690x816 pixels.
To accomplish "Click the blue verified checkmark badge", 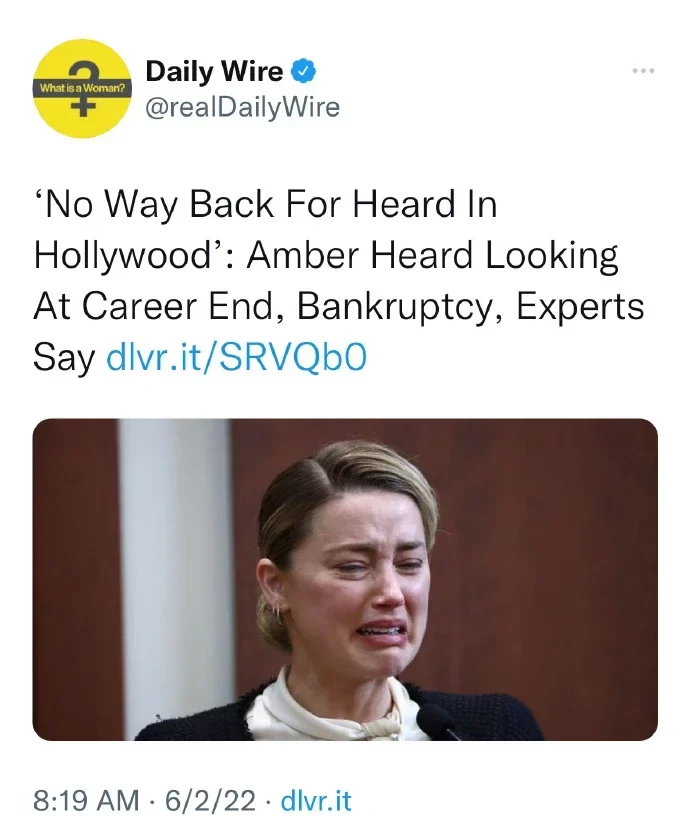I will [303, 71].
